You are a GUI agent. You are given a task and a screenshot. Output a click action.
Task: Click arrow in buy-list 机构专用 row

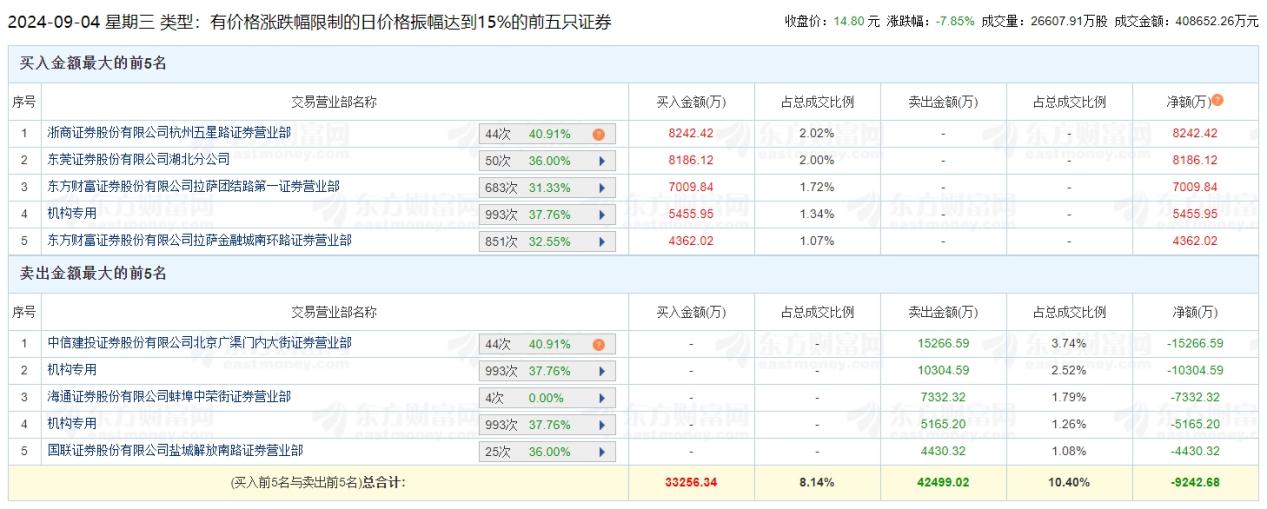(x=601, y=215)
